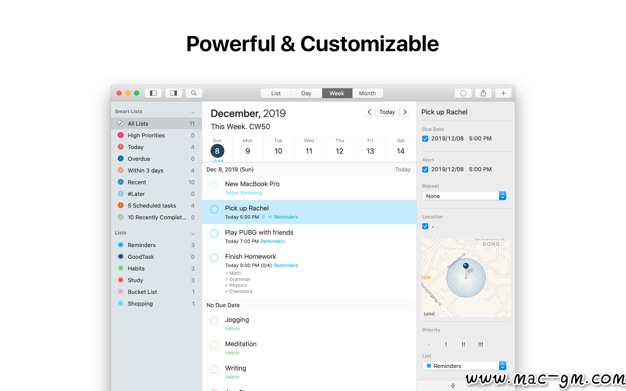Open the List Reminders dropdown
Image resolution: width=626 pixels, height=391 pixels.
[464, 366]
